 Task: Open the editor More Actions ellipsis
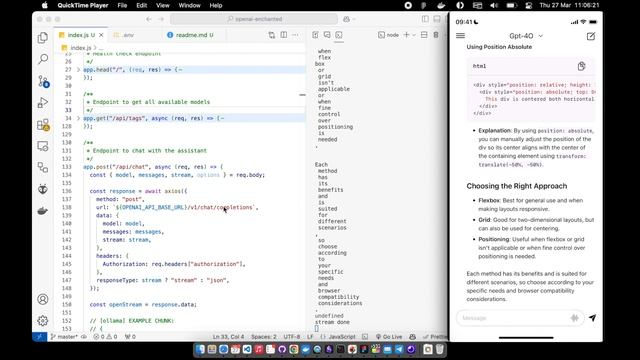point(295,35)
